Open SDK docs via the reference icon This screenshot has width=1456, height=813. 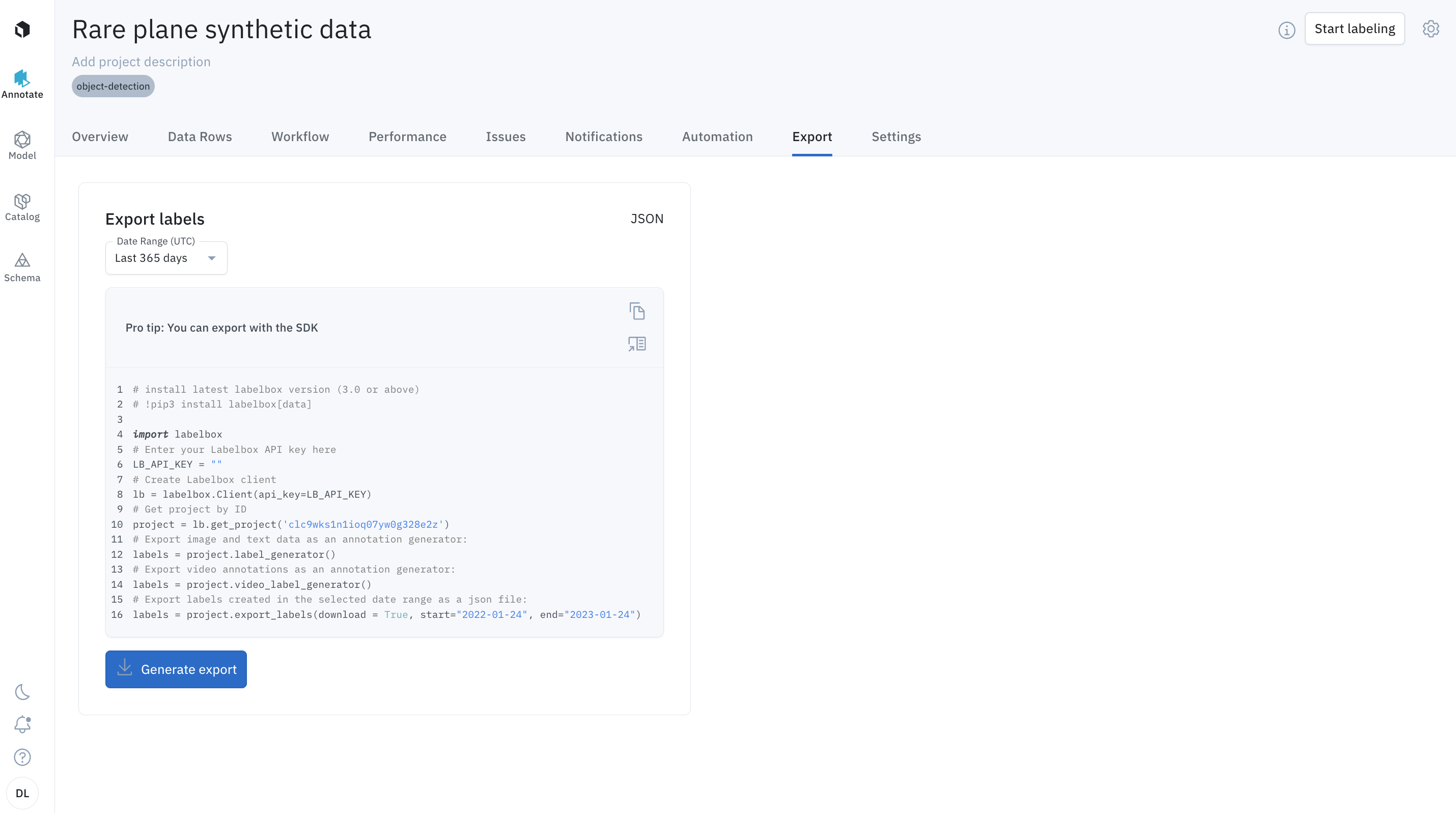click(637, 344)
